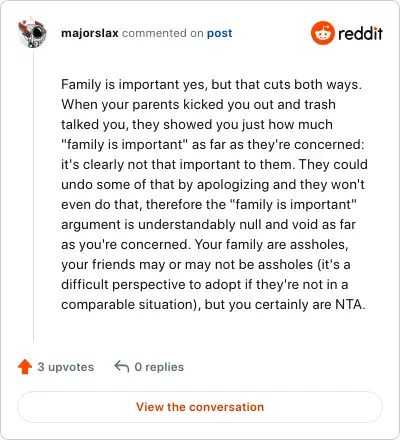Click the sentence starting Family is important yes
This screenshot has width=400, height=440.
point(211,85)
